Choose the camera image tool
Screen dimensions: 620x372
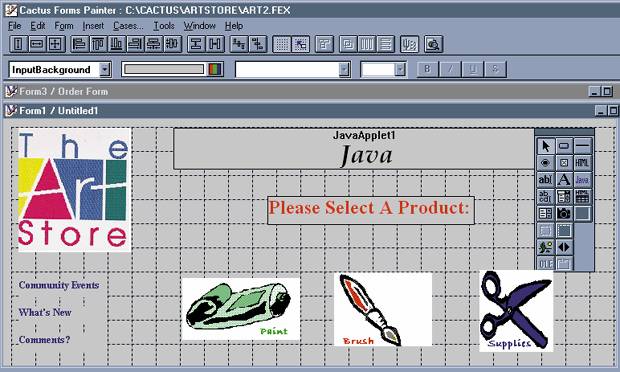click(x=564, y=213)
